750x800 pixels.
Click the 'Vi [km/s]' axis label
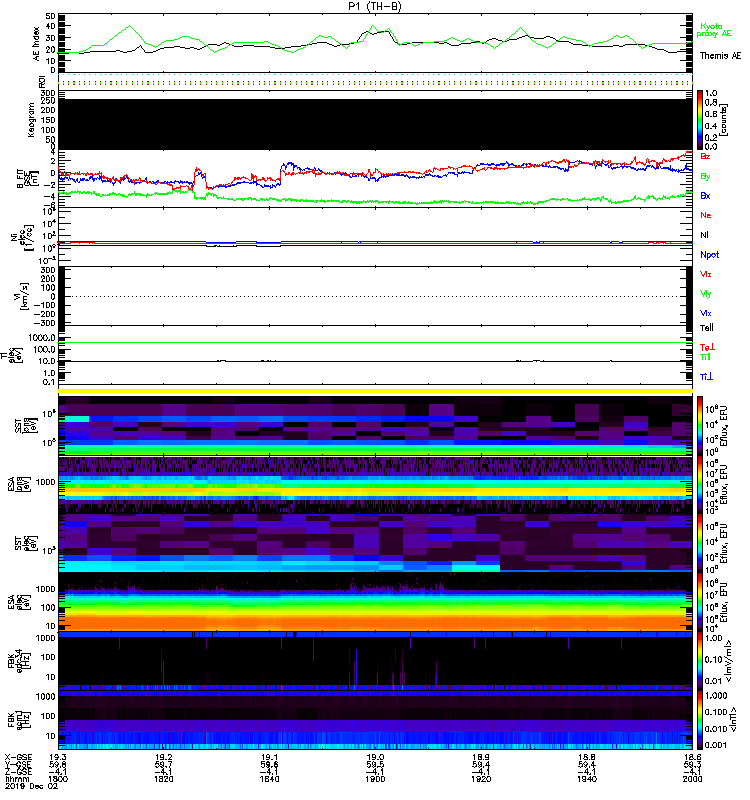(23, 296)
